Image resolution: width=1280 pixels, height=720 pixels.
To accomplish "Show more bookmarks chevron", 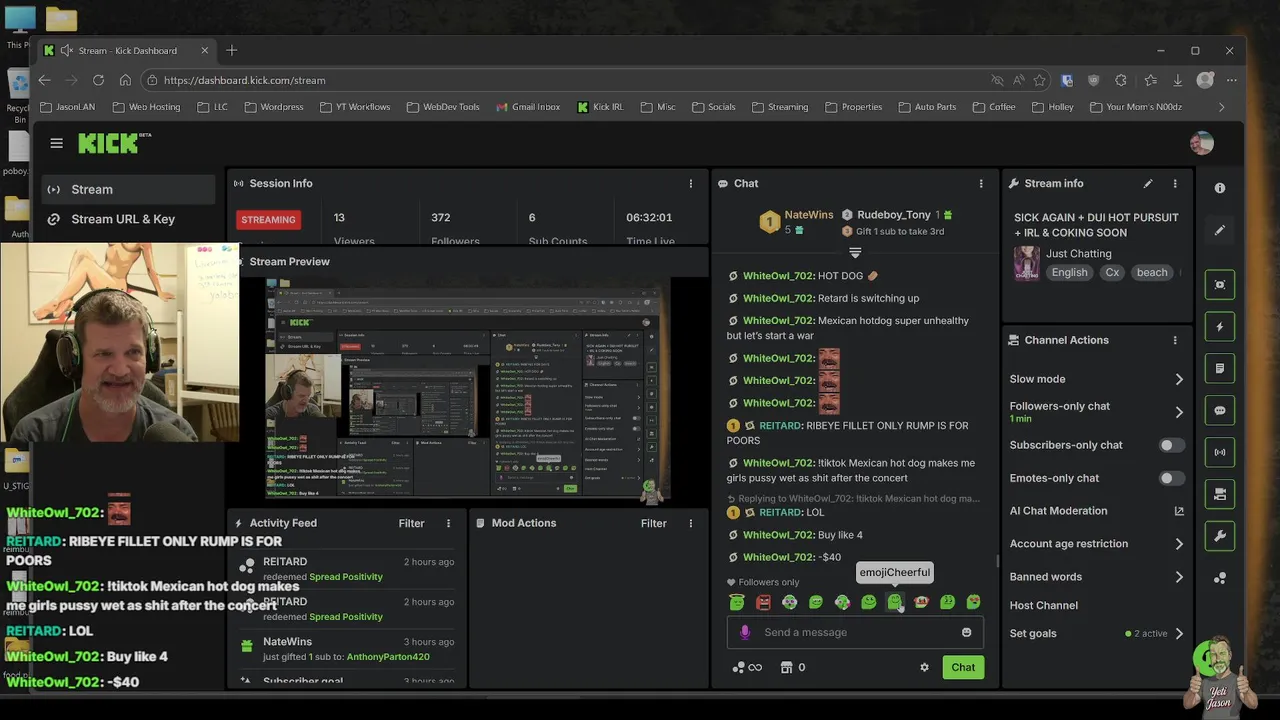I will pyautogui.click(x=1221, y=107).
